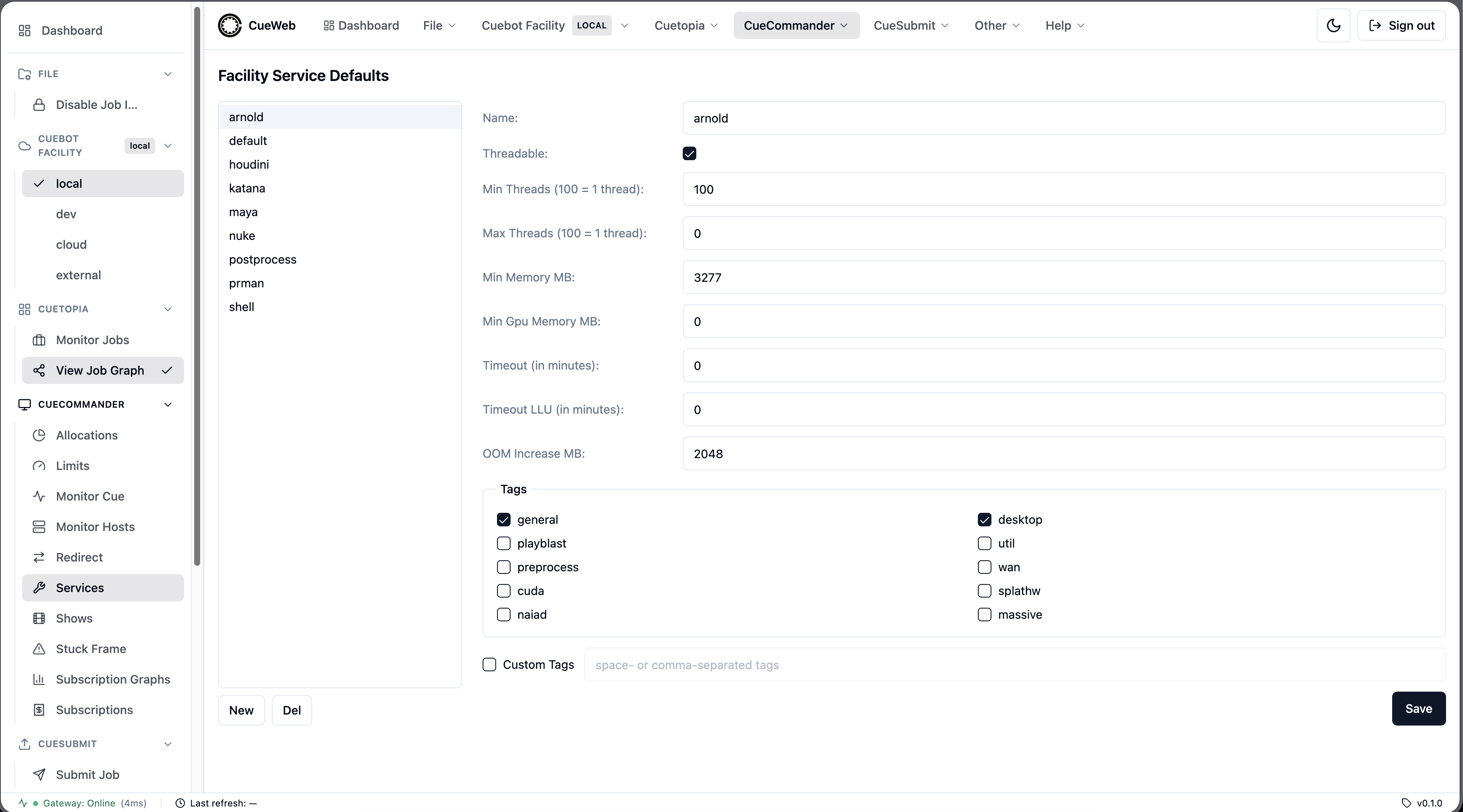The width and height of the screenshot is (1463, 812).
Task: Open the CueSubmit dropdown menu
Action: (911, 25)
